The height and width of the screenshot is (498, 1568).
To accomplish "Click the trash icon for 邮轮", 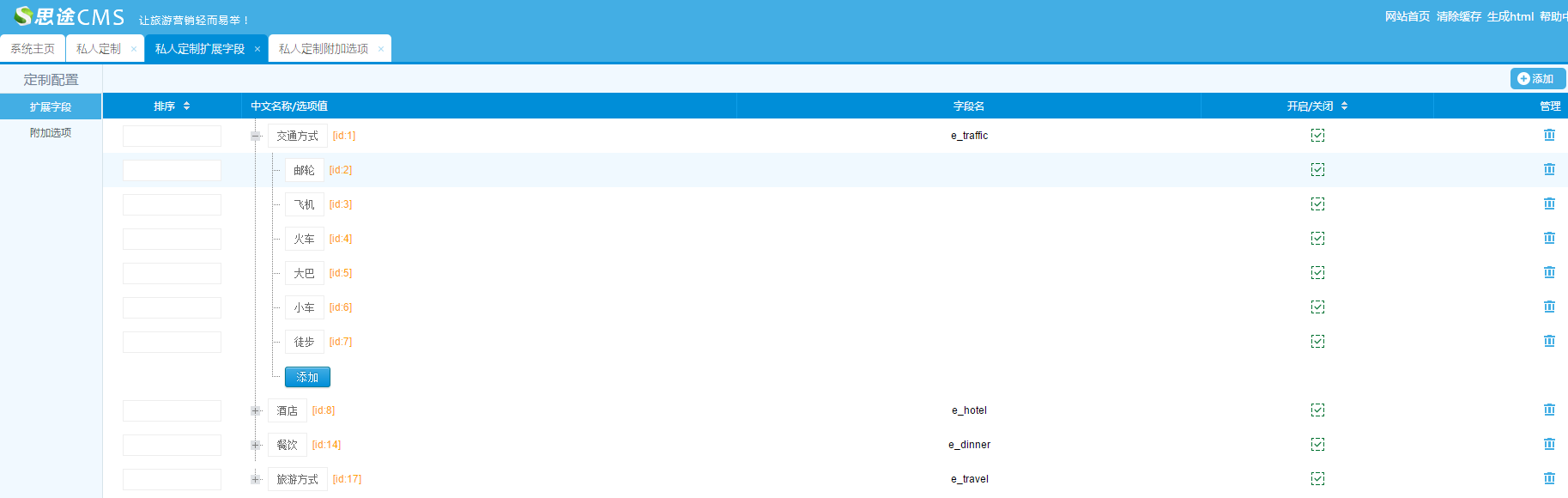I will [1549, 169].
